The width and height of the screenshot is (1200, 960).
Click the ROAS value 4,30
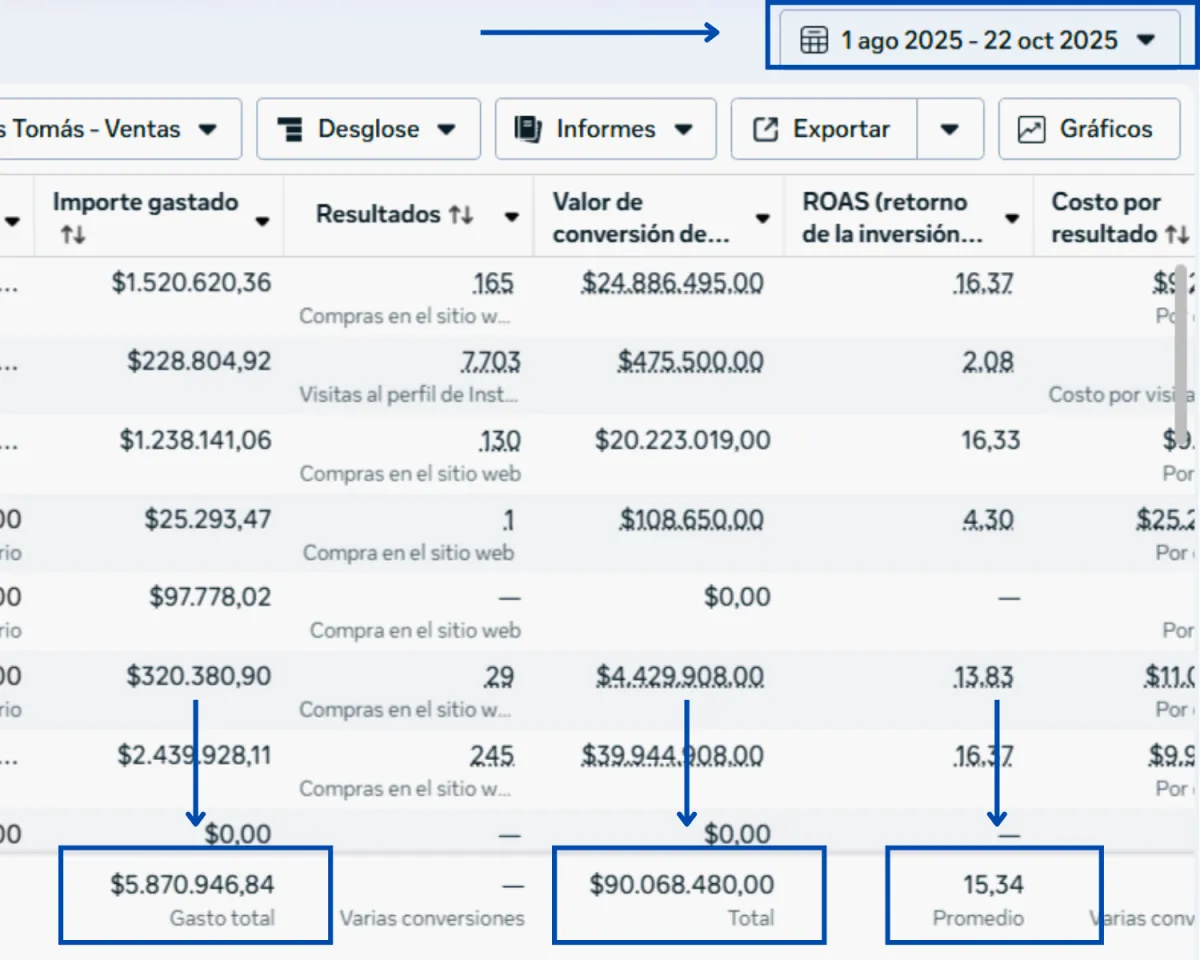(988, 519)
